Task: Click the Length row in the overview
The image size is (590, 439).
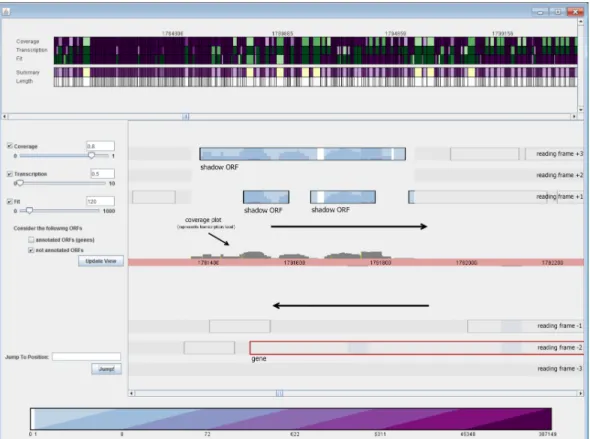Action: click(315, 82)
